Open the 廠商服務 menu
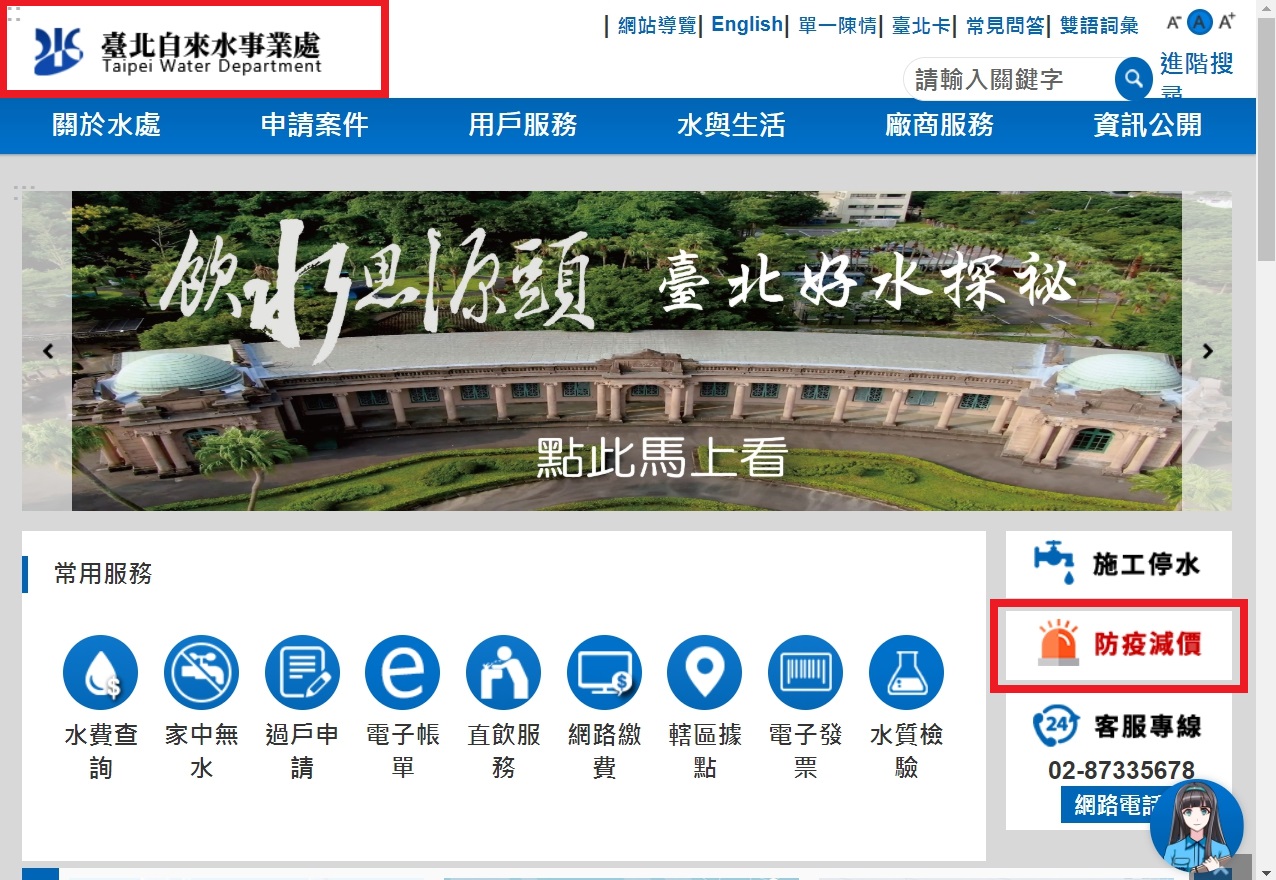 (x=939, y=126)
